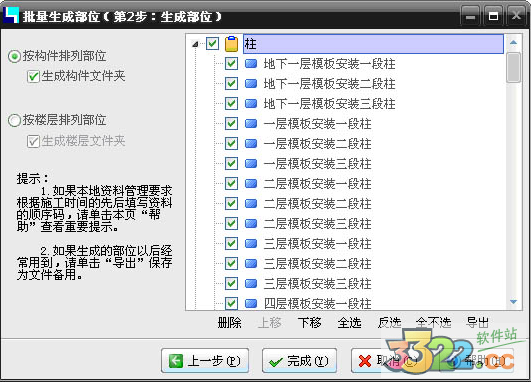Screen dimensions: 531x383
Task: Click blue folder icon of 地下一层模板安装一段柱
Action: [251, 63]
